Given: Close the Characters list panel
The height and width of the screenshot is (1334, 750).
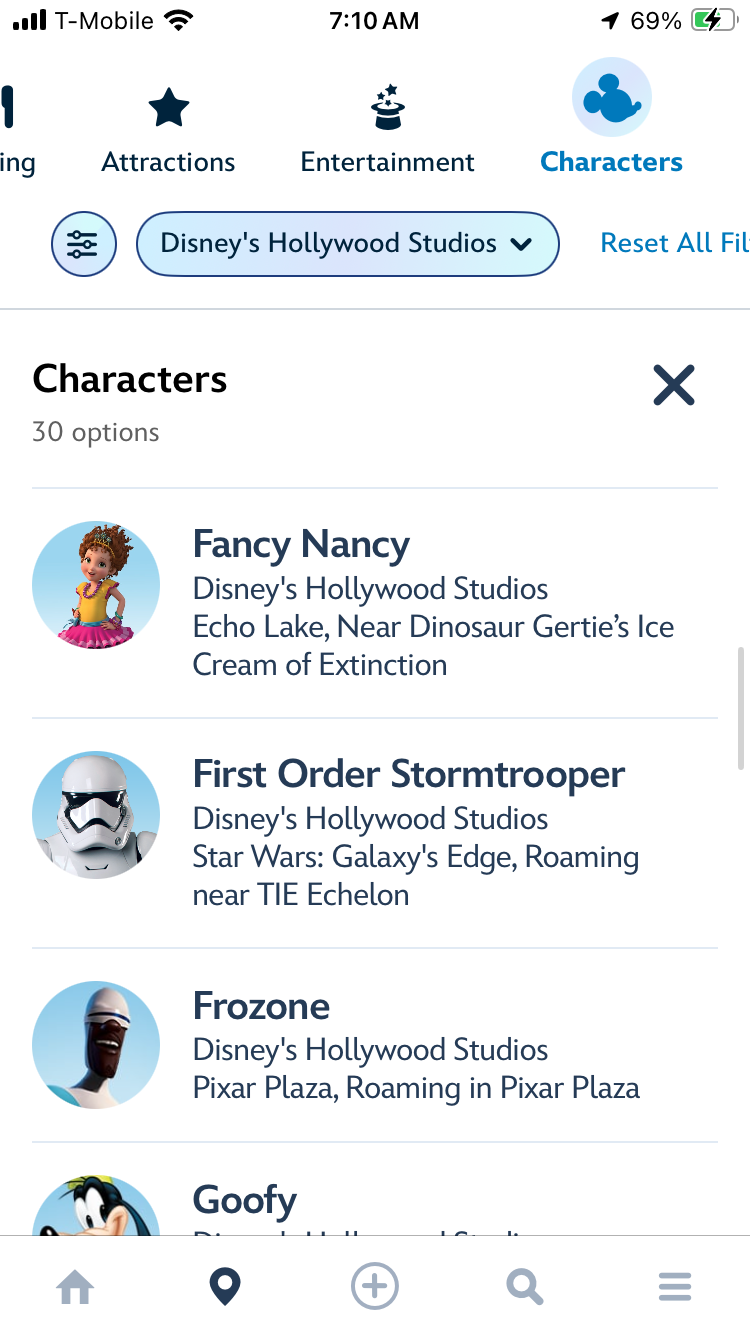Looking at the screenshot, I should click(674, 385).
